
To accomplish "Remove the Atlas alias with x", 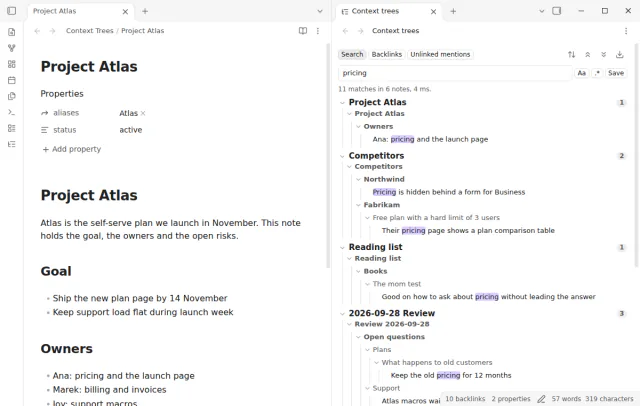I will click(x=143, y=113).
